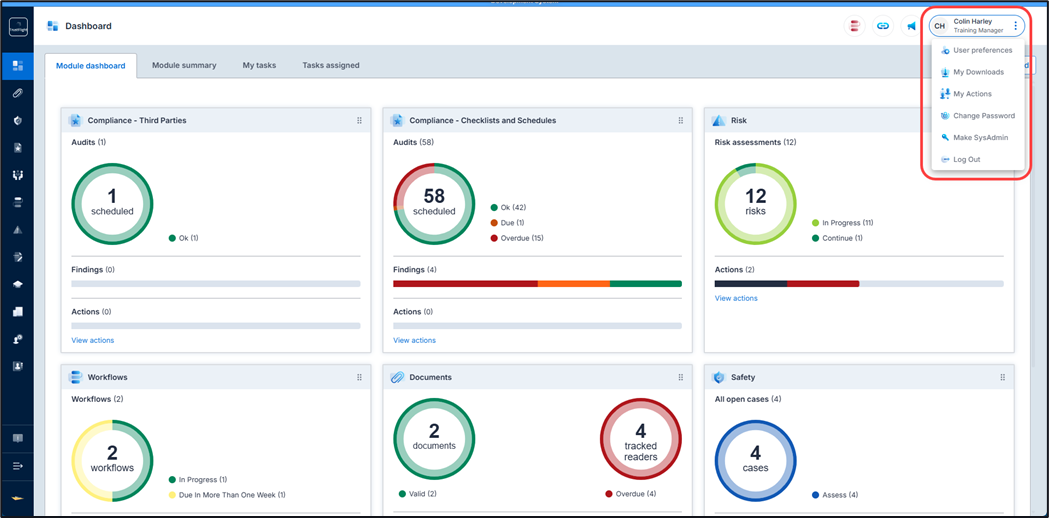Select Log Out from the user menu
This screenshot has width=1049, height=518.
click(966, 160)
